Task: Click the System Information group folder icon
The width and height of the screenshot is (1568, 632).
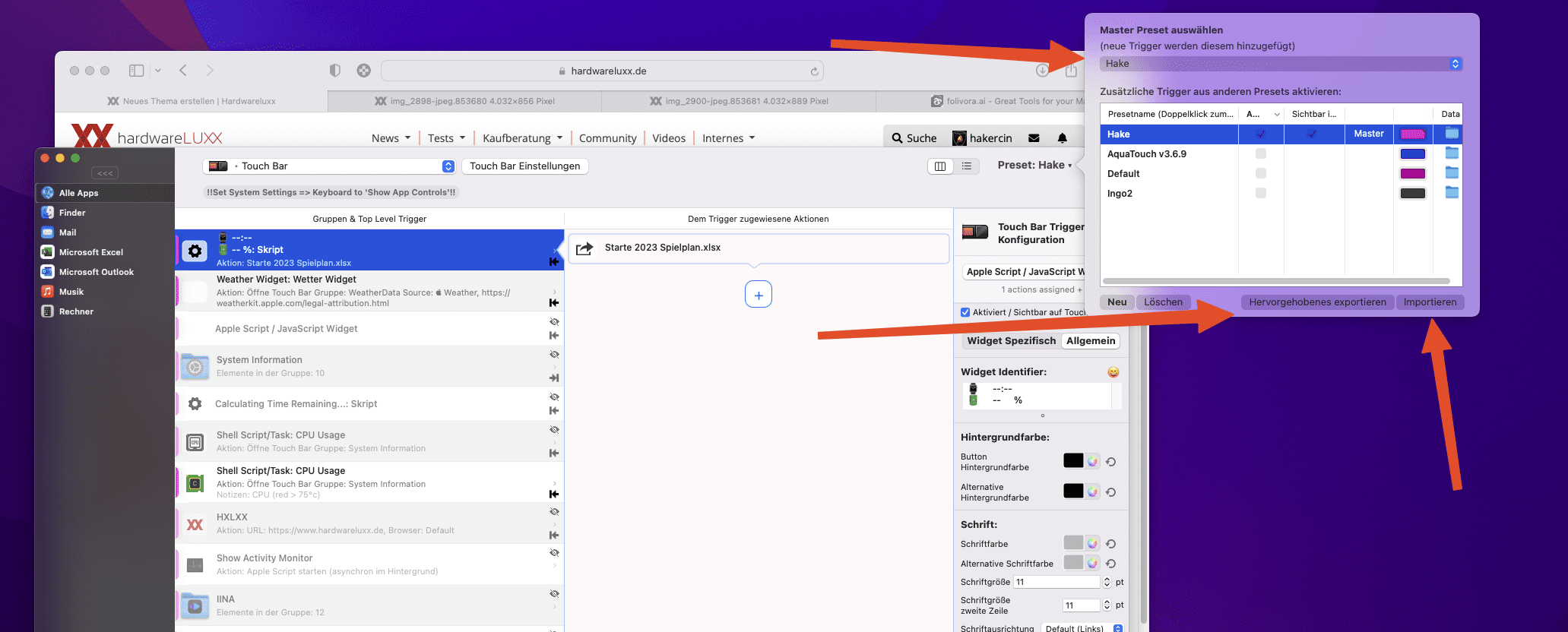Action: [x=195, y=366]
